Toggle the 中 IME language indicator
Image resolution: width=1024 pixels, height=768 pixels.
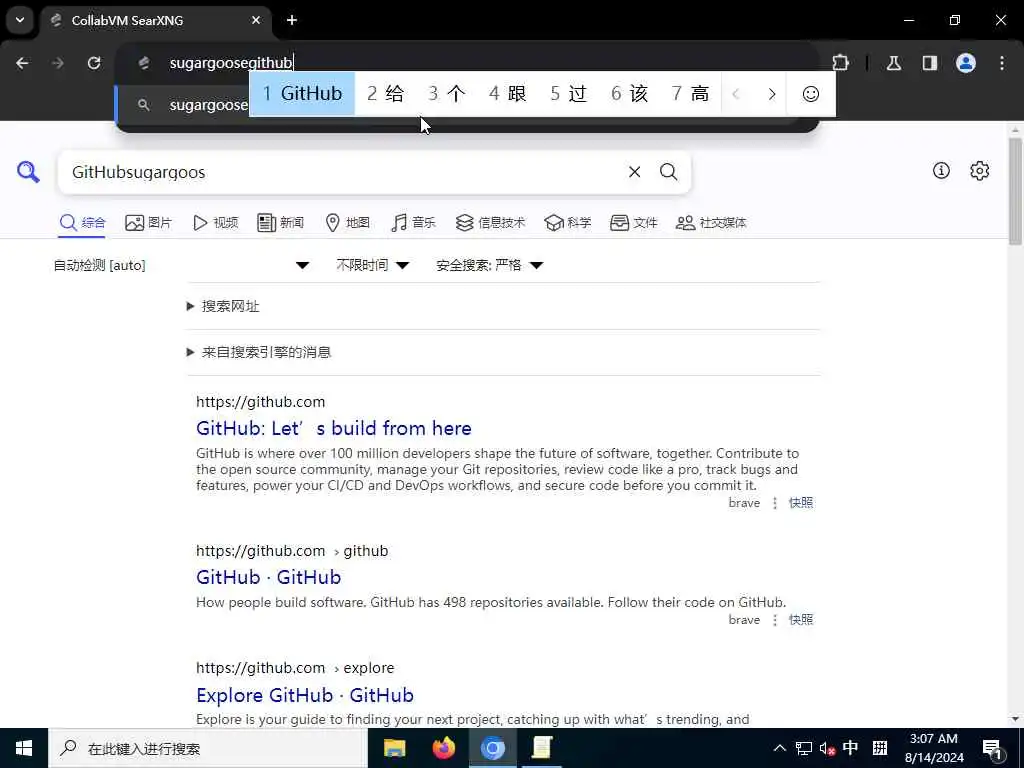click(850, 748)
